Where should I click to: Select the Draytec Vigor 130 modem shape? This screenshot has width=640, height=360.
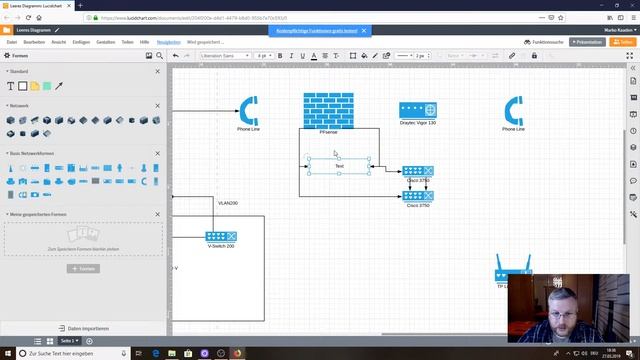418,110
